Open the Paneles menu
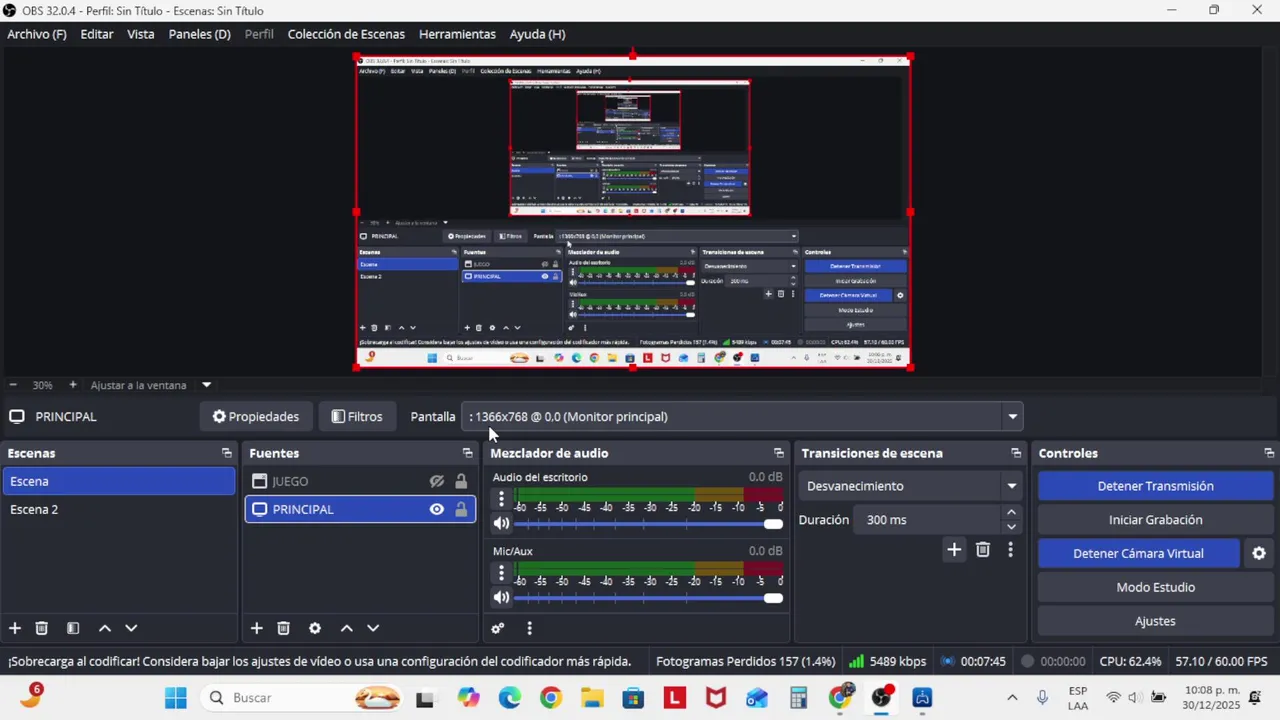The image size is (1280, 720). pos(199,34)
